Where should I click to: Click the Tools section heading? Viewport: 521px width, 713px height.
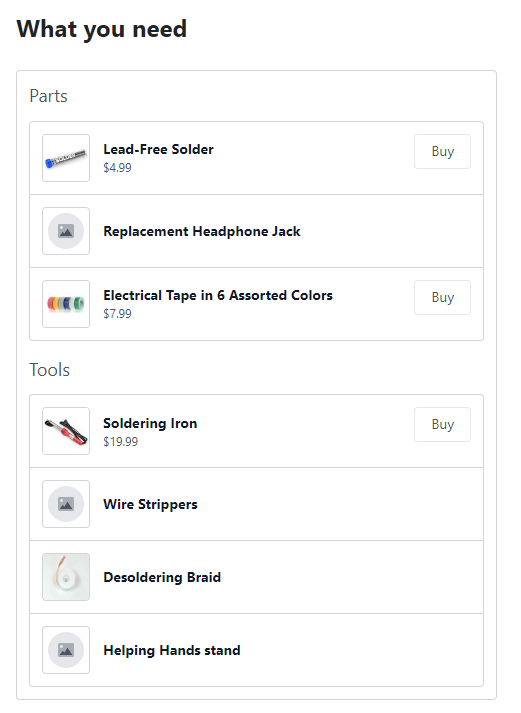50,370
